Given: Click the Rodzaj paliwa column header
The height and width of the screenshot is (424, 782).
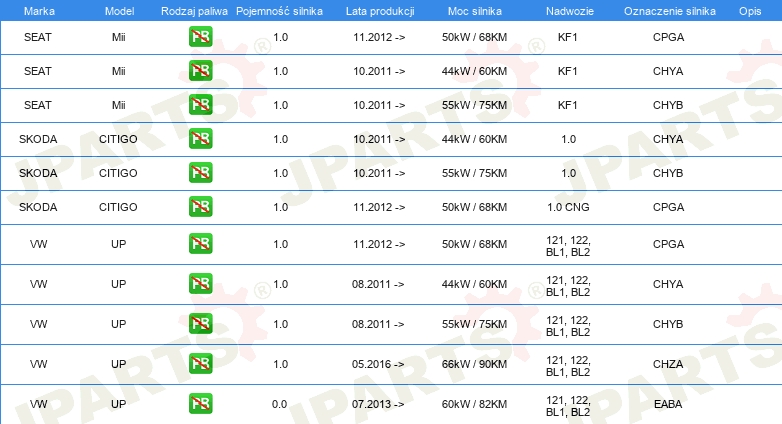Looking at the screenshot, I should [x=194, y=11].
